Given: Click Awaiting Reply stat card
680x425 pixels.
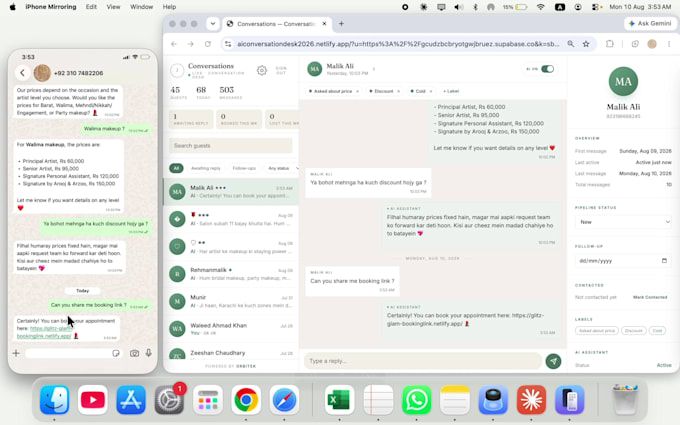Looking at the screenshot, I should pyautogui.click(x=191, y=119).
